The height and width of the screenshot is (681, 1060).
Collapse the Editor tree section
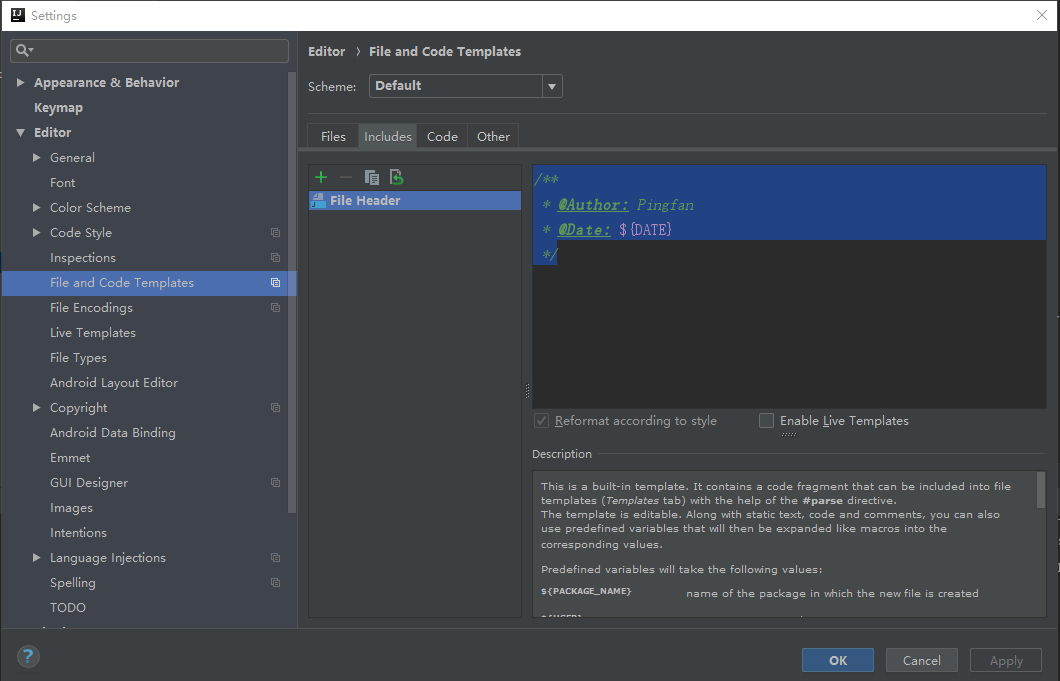[22, 132]
